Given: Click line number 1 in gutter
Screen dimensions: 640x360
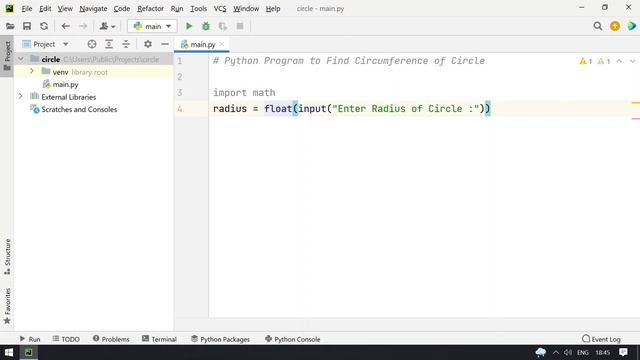Looking at the screenshot, I should (180, 61).
